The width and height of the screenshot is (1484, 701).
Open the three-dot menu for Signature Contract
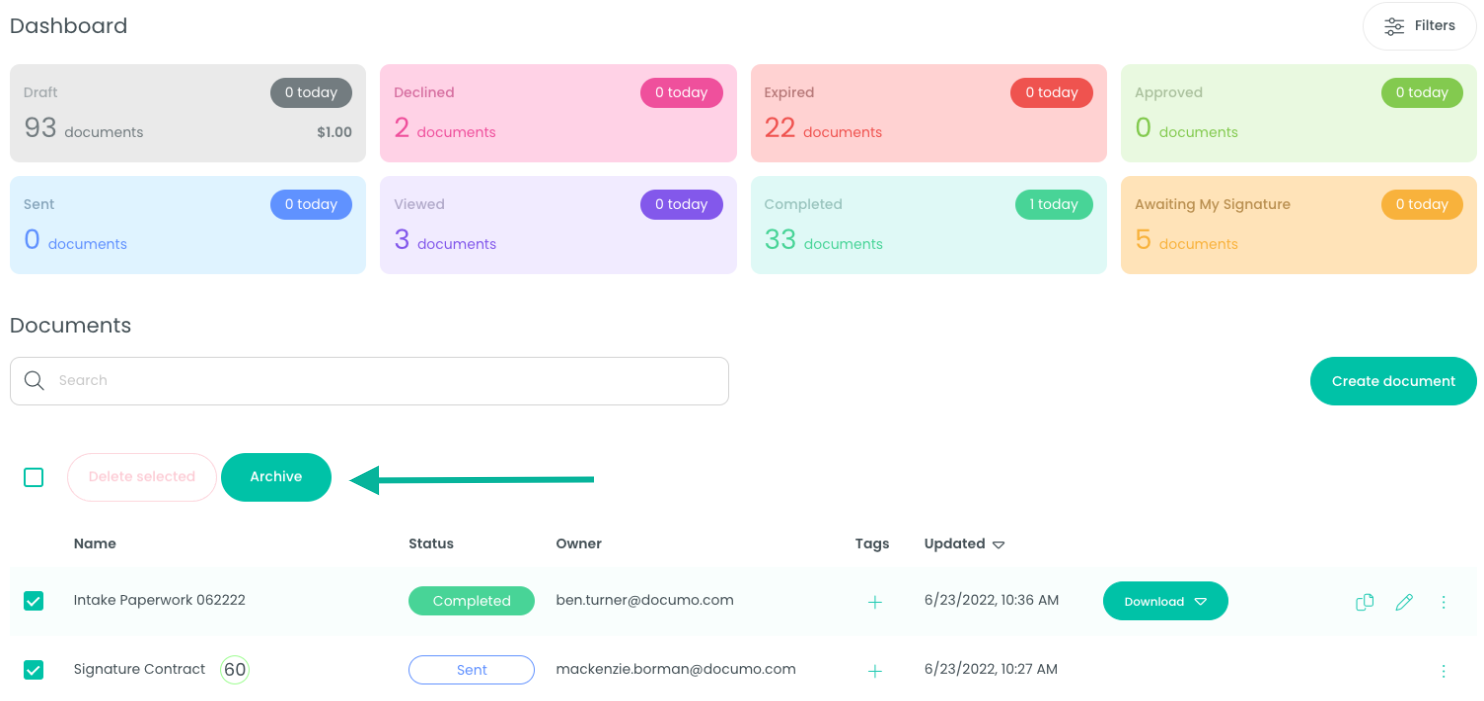pos(1443,670)
